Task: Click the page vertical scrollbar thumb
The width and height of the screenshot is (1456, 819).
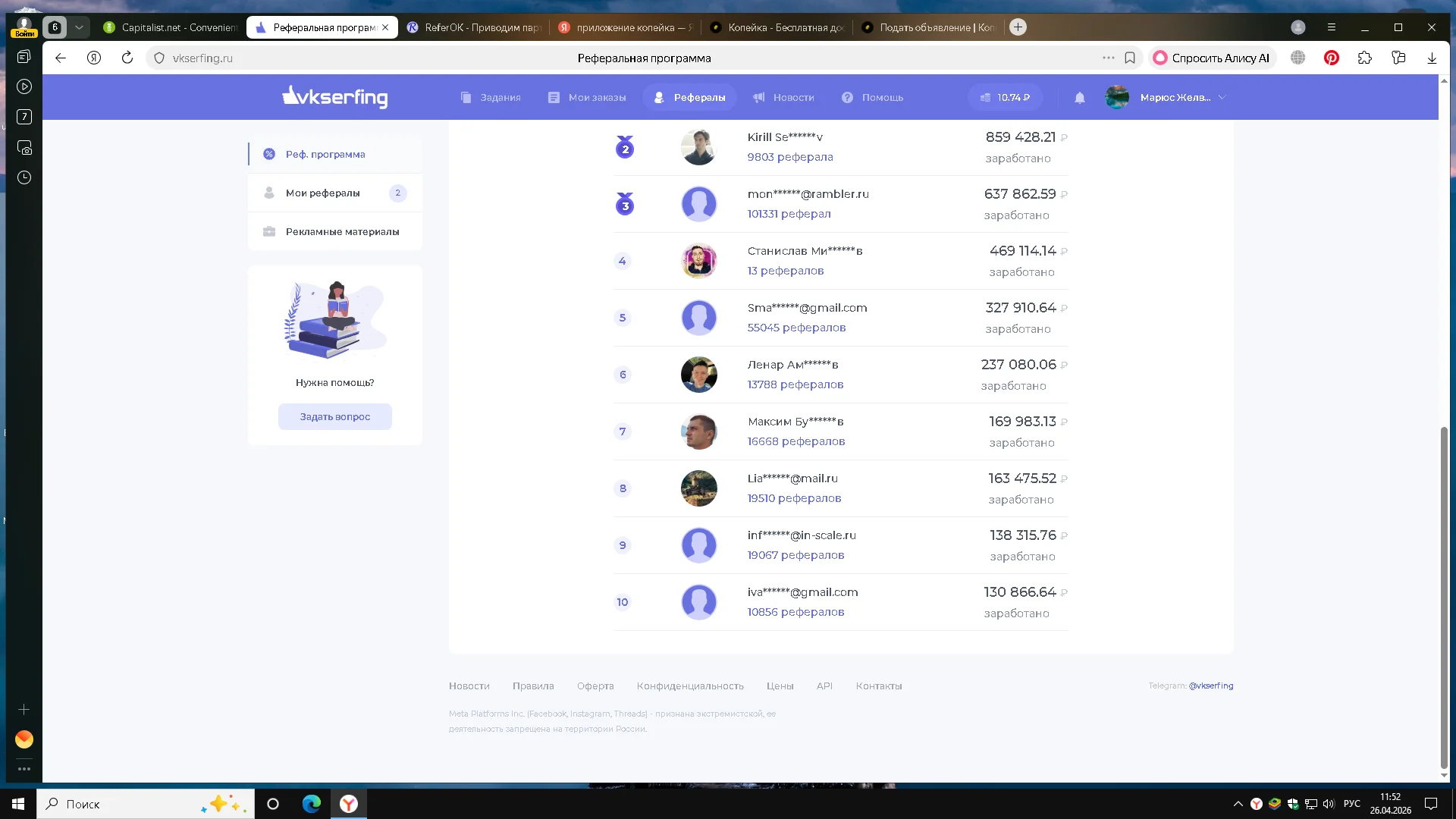Action: point(1444,598)
